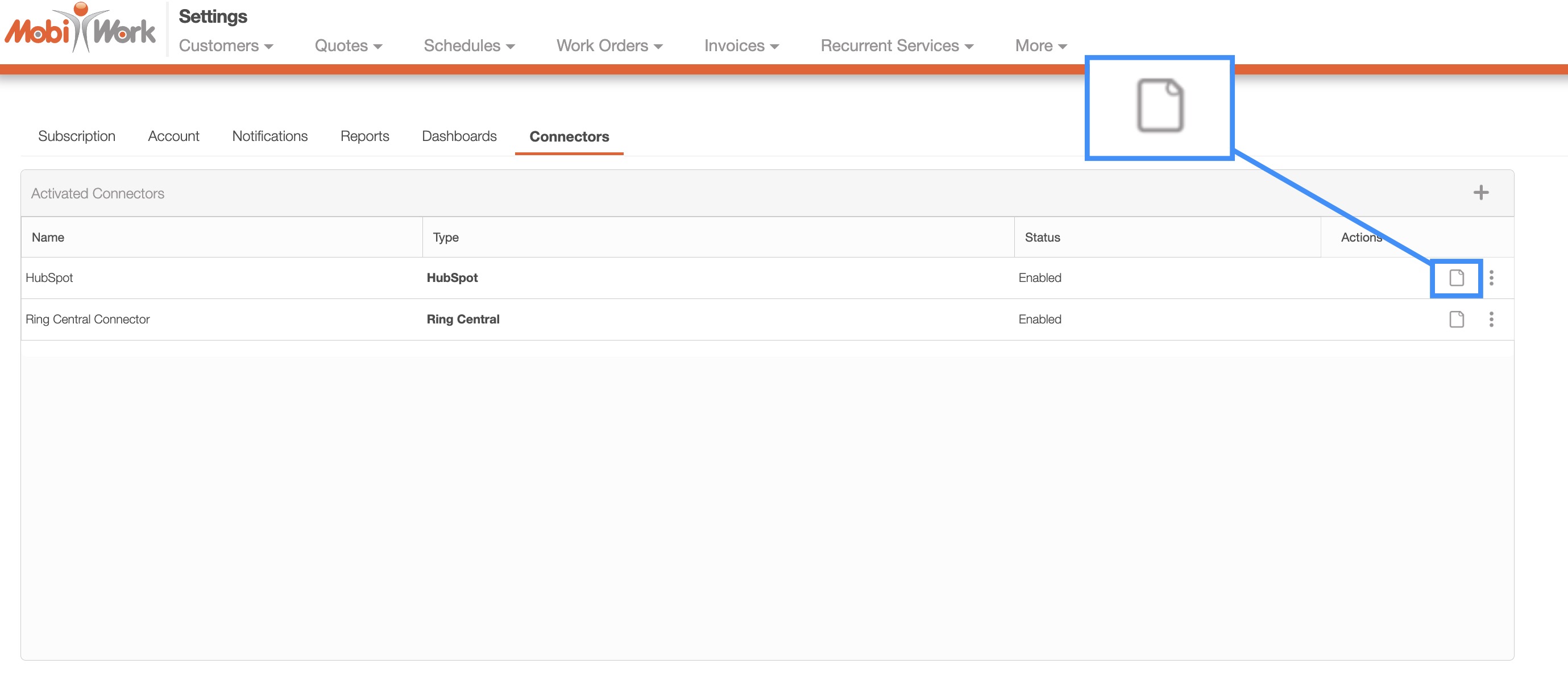This screenshot has width=1568, height=689.
Task: Switch to the Notifications tab
Action: tap(269, 136)
